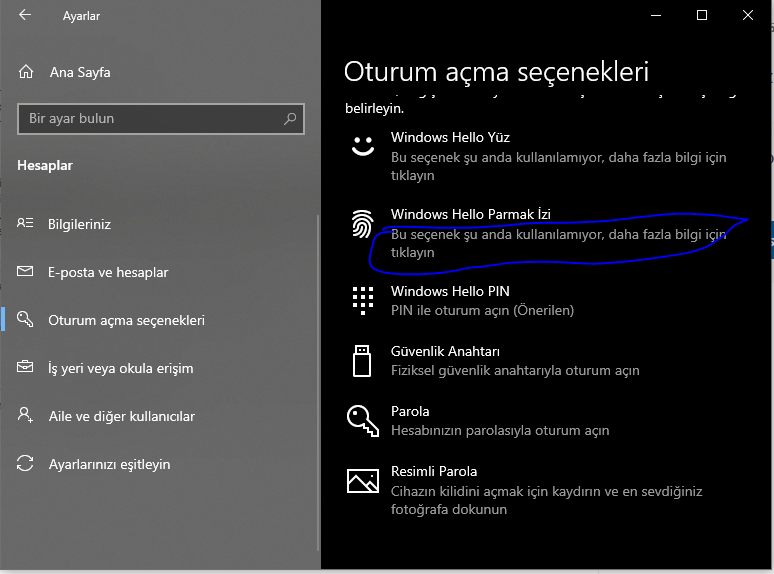Click the Windows Hello Parmak İzi fingerprint icon

[x=362, y=224]
